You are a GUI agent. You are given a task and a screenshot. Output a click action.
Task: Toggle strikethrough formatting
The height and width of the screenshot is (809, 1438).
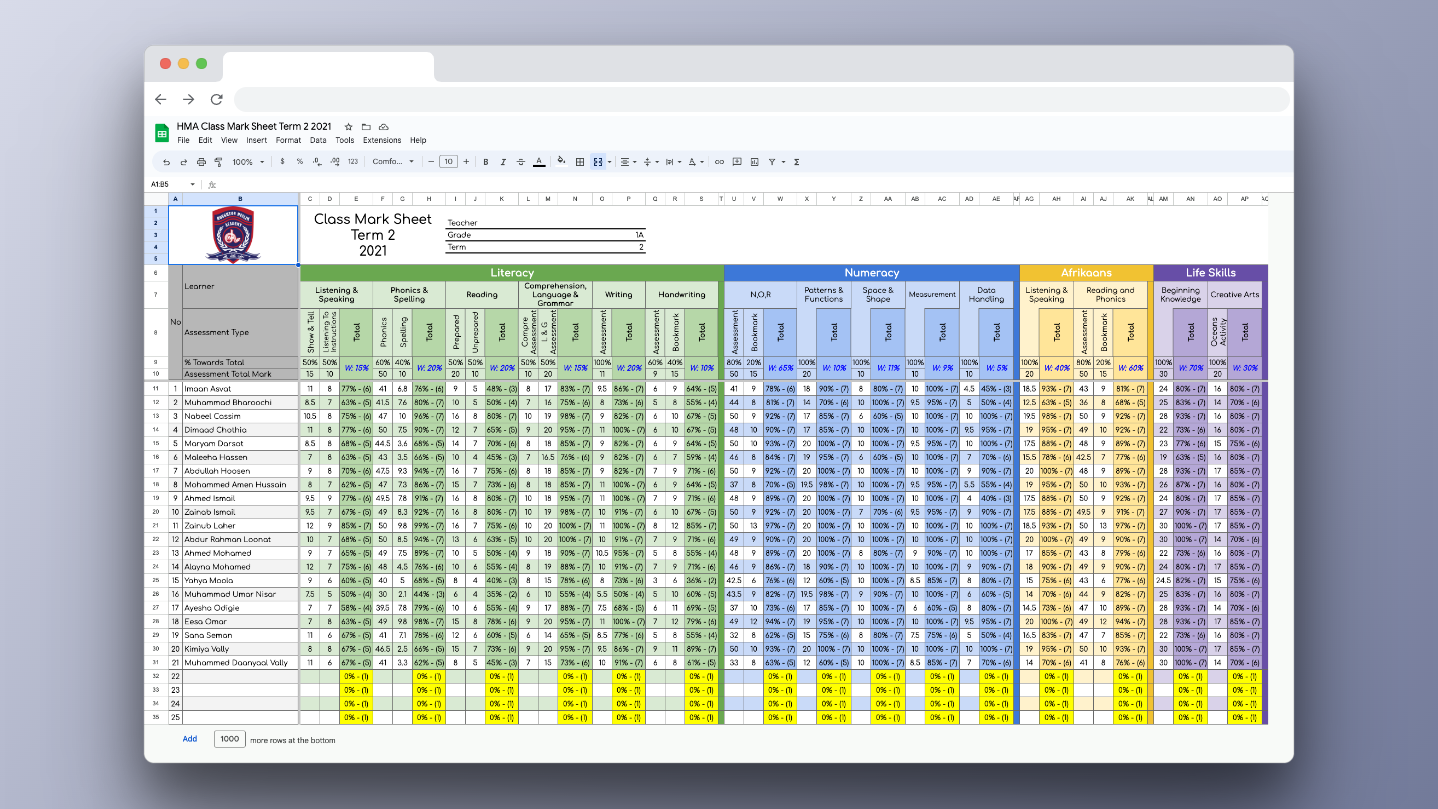(x=520, y=162)
